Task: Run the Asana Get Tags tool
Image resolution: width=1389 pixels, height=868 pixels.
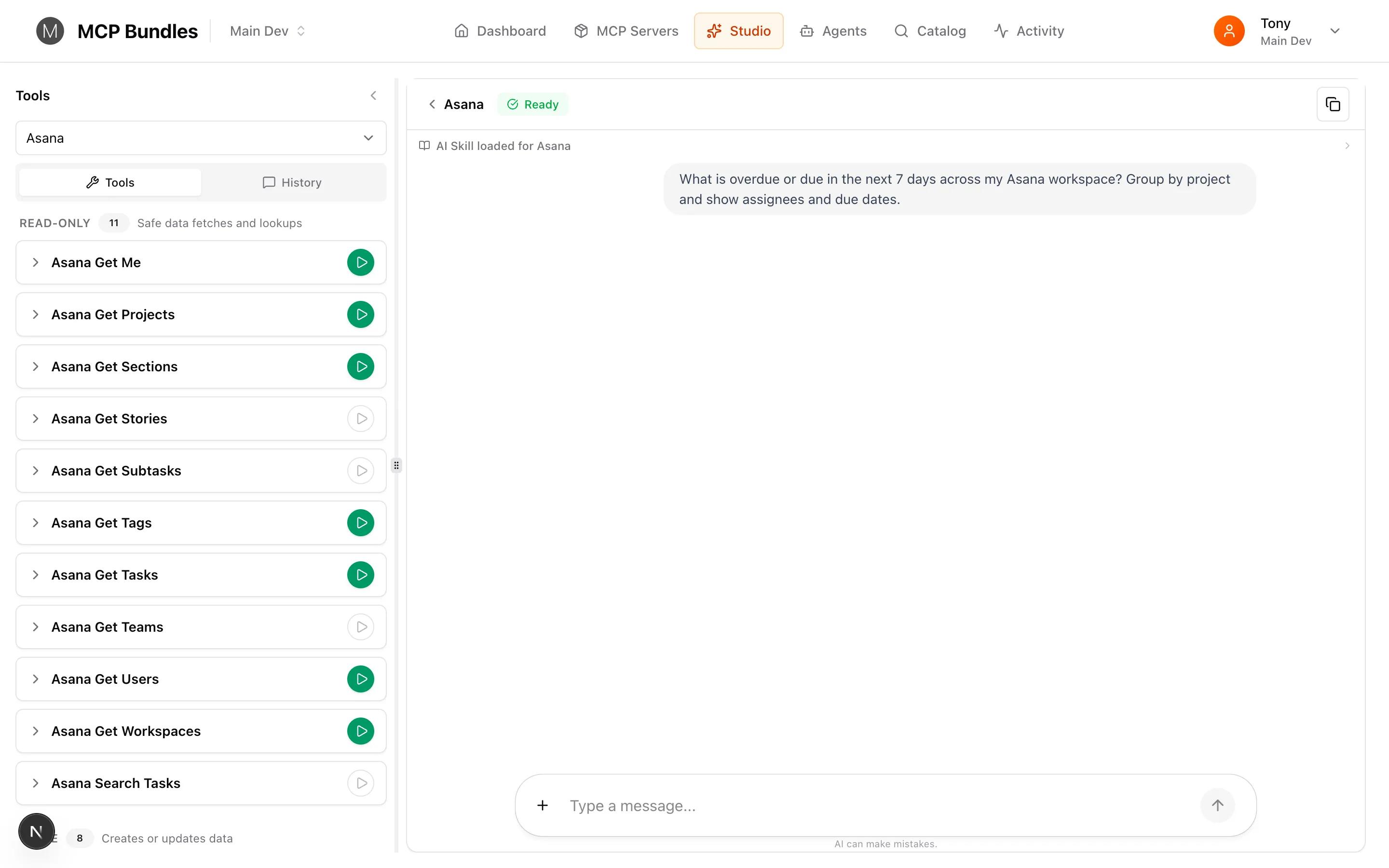Action: pos(360,523)
